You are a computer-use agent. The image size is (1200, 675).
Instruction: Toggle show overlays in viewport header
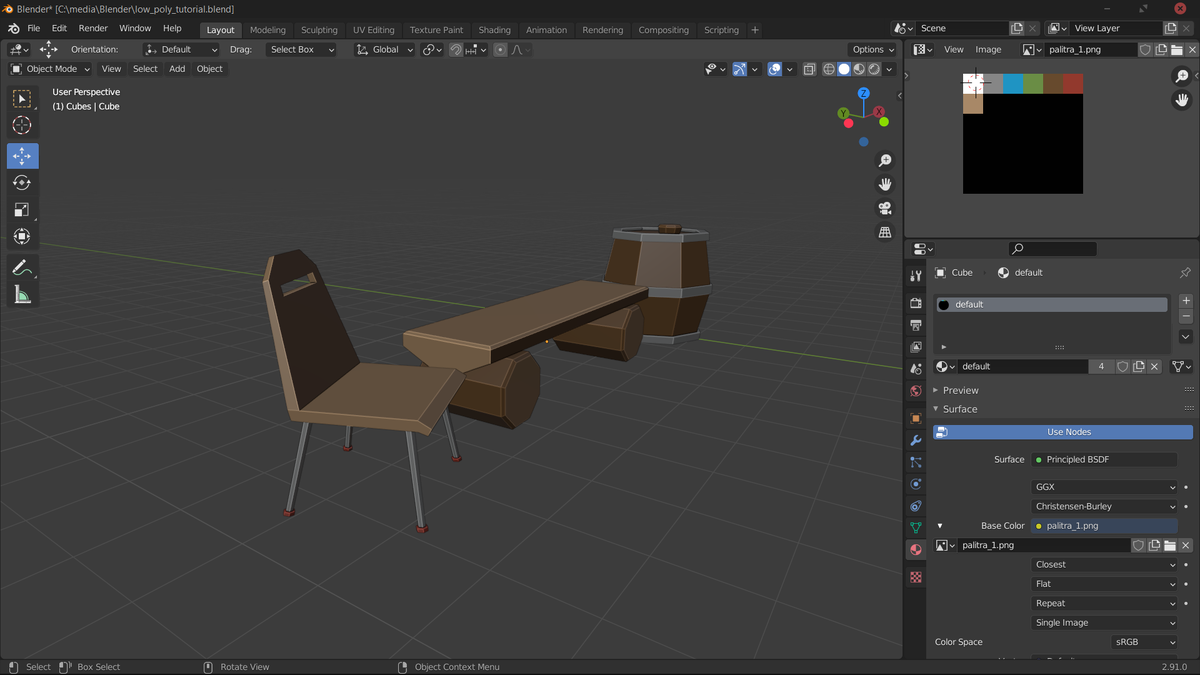pyautogui.click(x=775, y=69)
